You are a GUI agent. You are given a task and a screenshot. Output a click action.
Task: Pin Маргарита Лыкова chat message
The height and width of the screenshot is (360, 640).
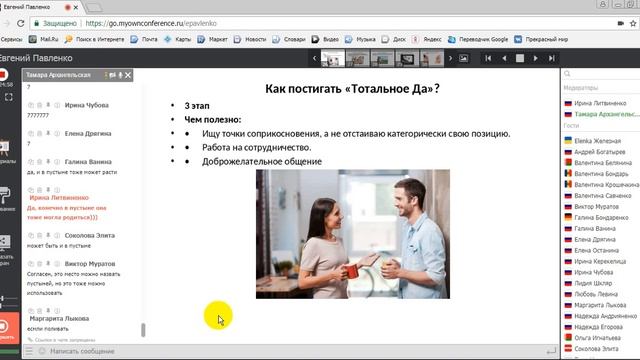coord(48,311)
